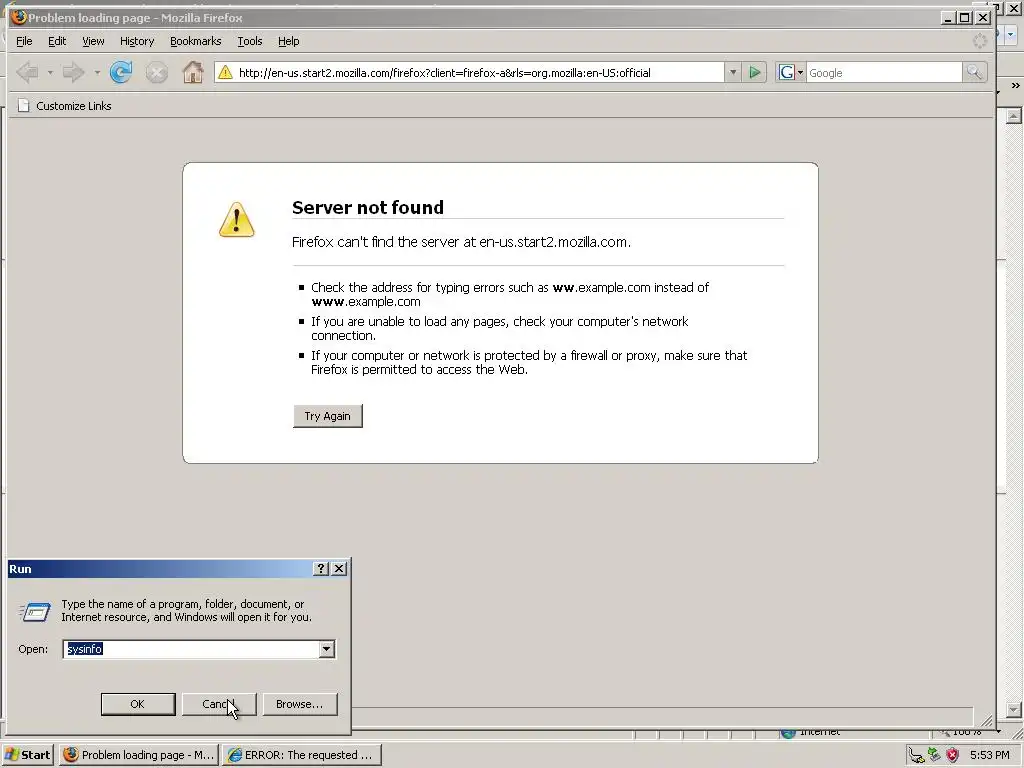Screen dimensions: 1024x768
Task: Click the Run dialog Open text field
Action: [191, 649]
